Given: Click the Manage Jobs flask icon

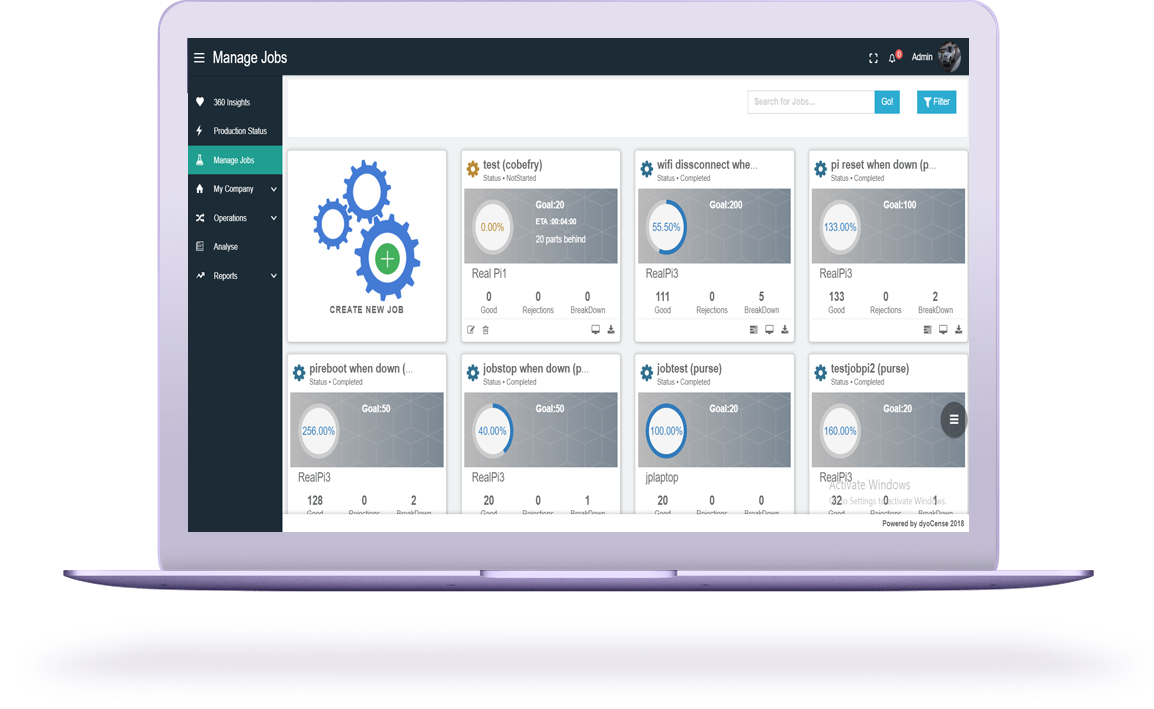Looking at the screenshot, I should (199, 160).
